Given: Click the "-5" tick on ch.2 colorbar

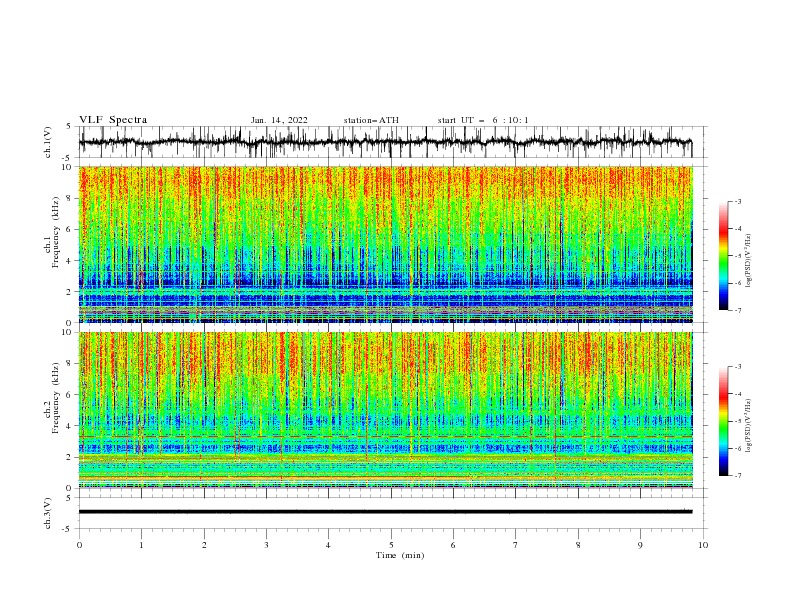Looking at the screenshot, I should coord(738,421).
